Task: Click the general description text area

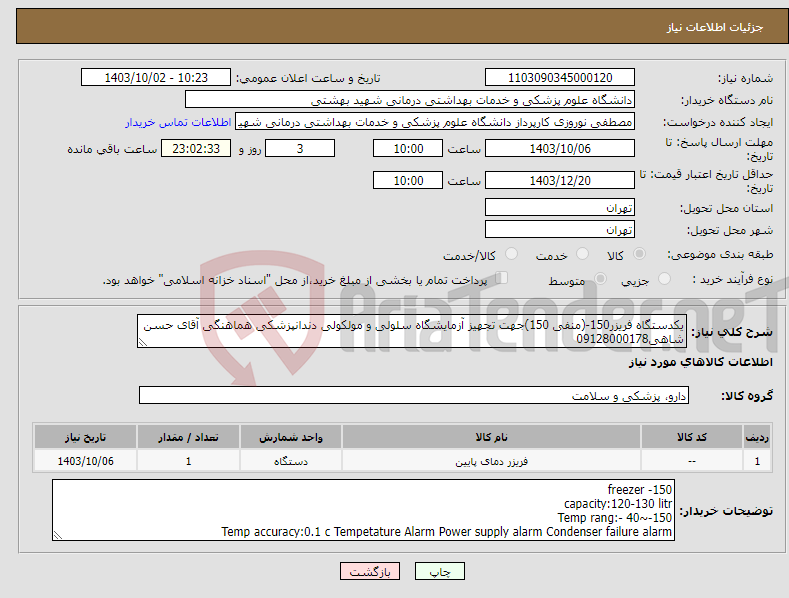Action: 412,331
